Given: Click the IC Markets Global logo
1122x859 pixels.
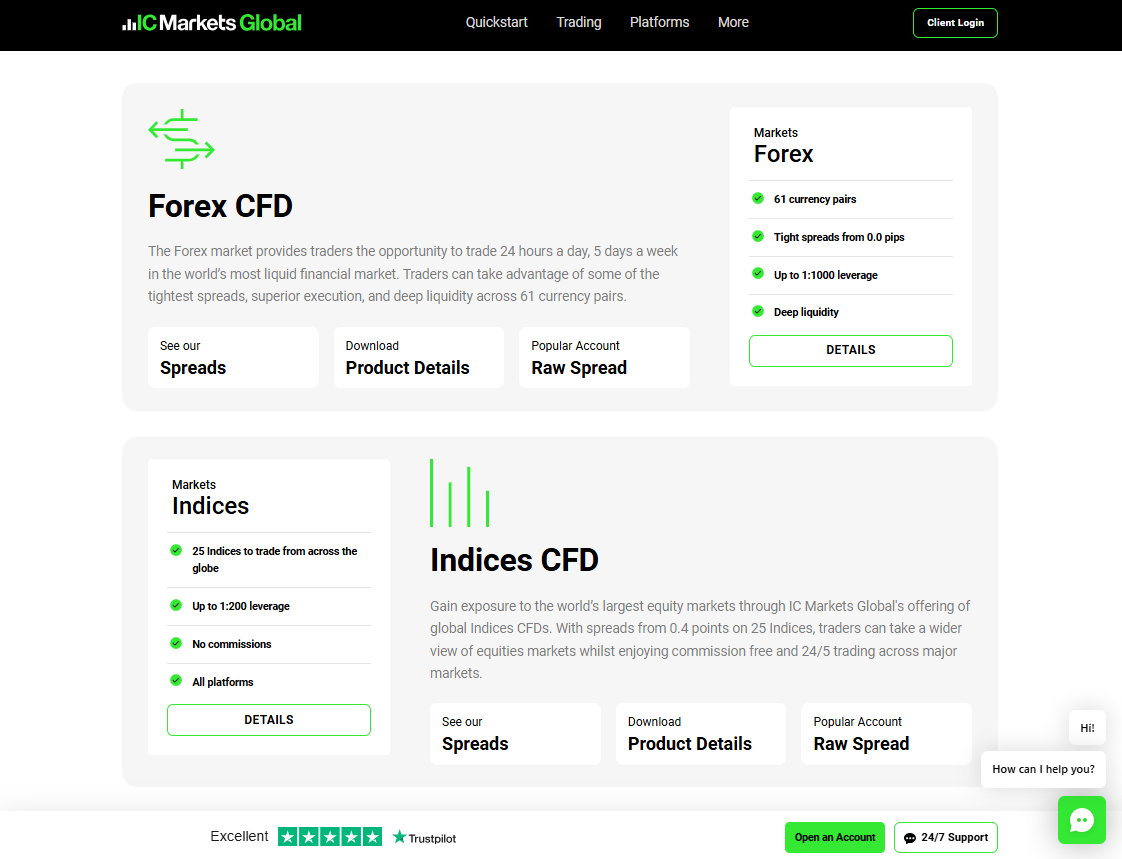Looking at the screenshot, I should click(211, 23).
